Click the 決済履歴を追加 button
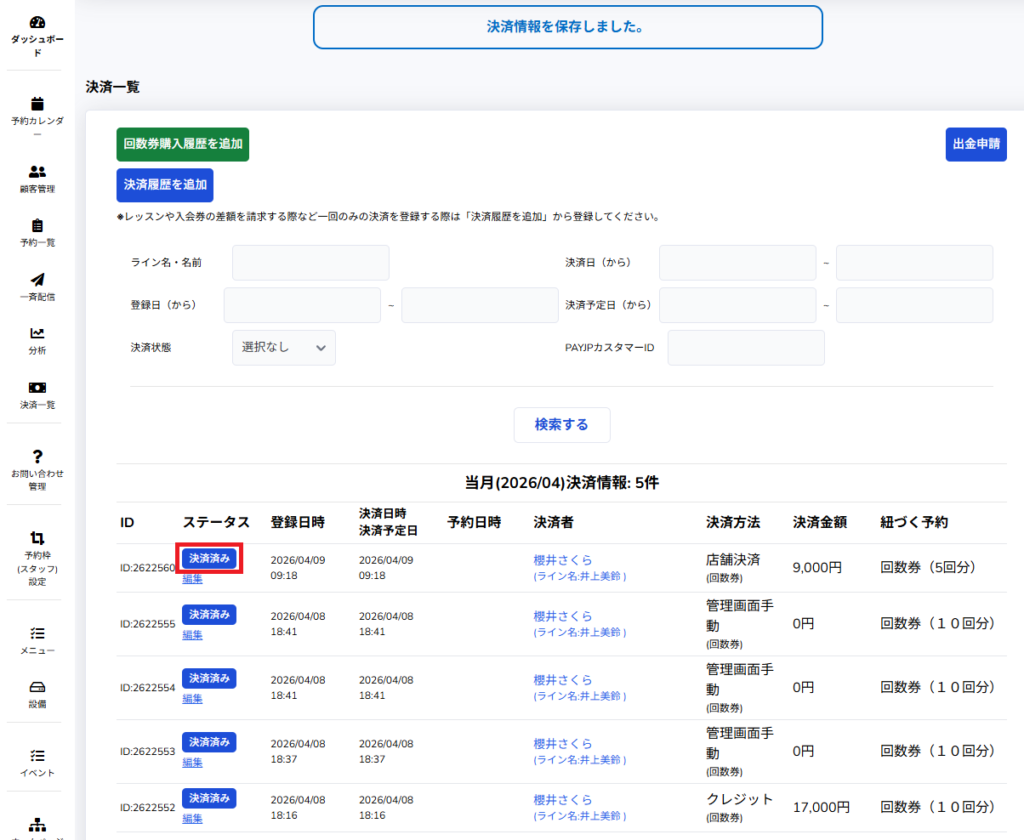The image size is (1024, 840). tap(165, 185)
